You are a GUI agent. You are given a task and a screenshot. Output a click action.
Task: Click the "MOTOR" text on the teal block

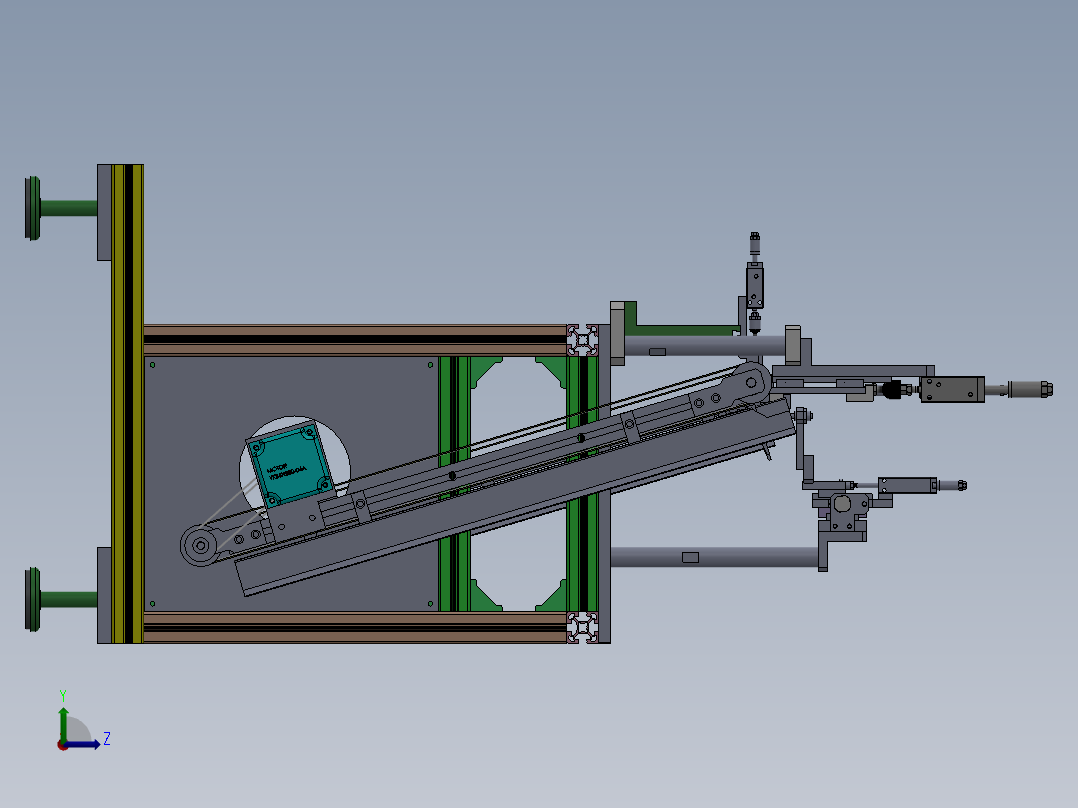point(276,467)
